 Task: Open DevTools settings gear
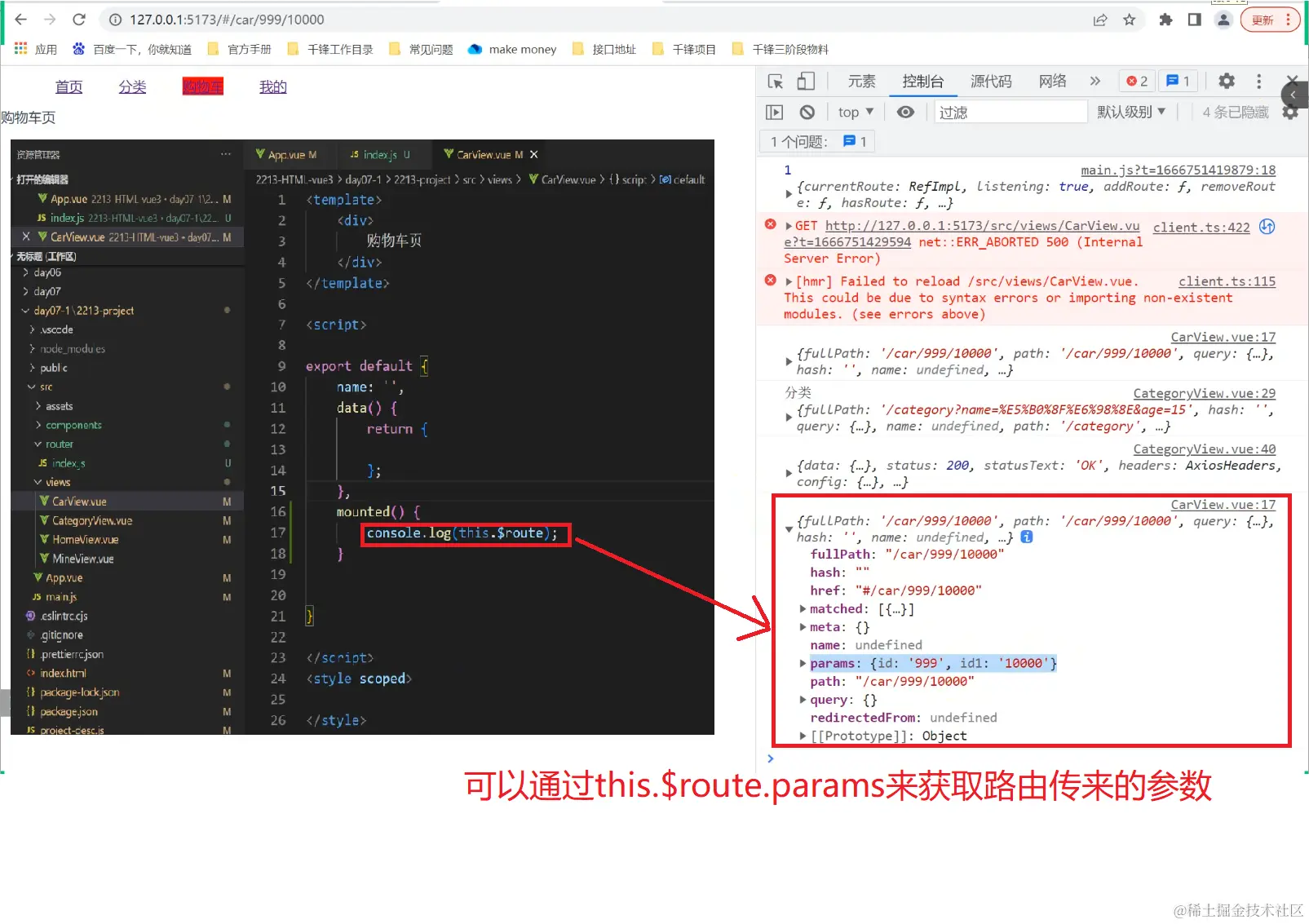[1226, 81]
